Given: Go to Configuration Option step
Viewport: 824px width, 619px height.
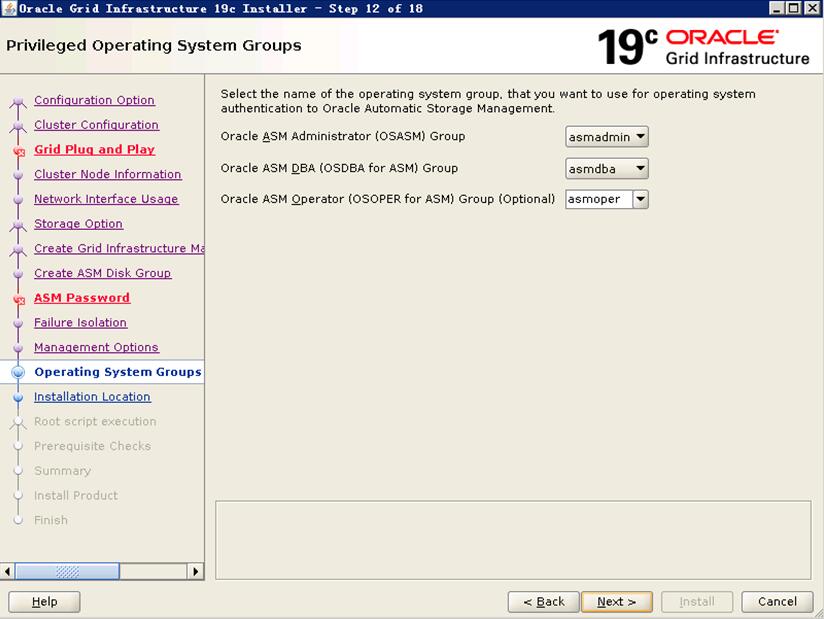Looking at the screenshot, I should [94, 100].
